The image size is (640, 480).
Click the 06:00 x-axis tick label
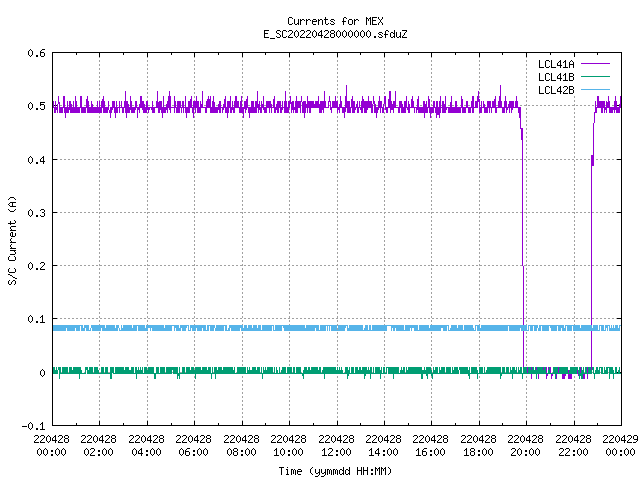pos(193,445)
